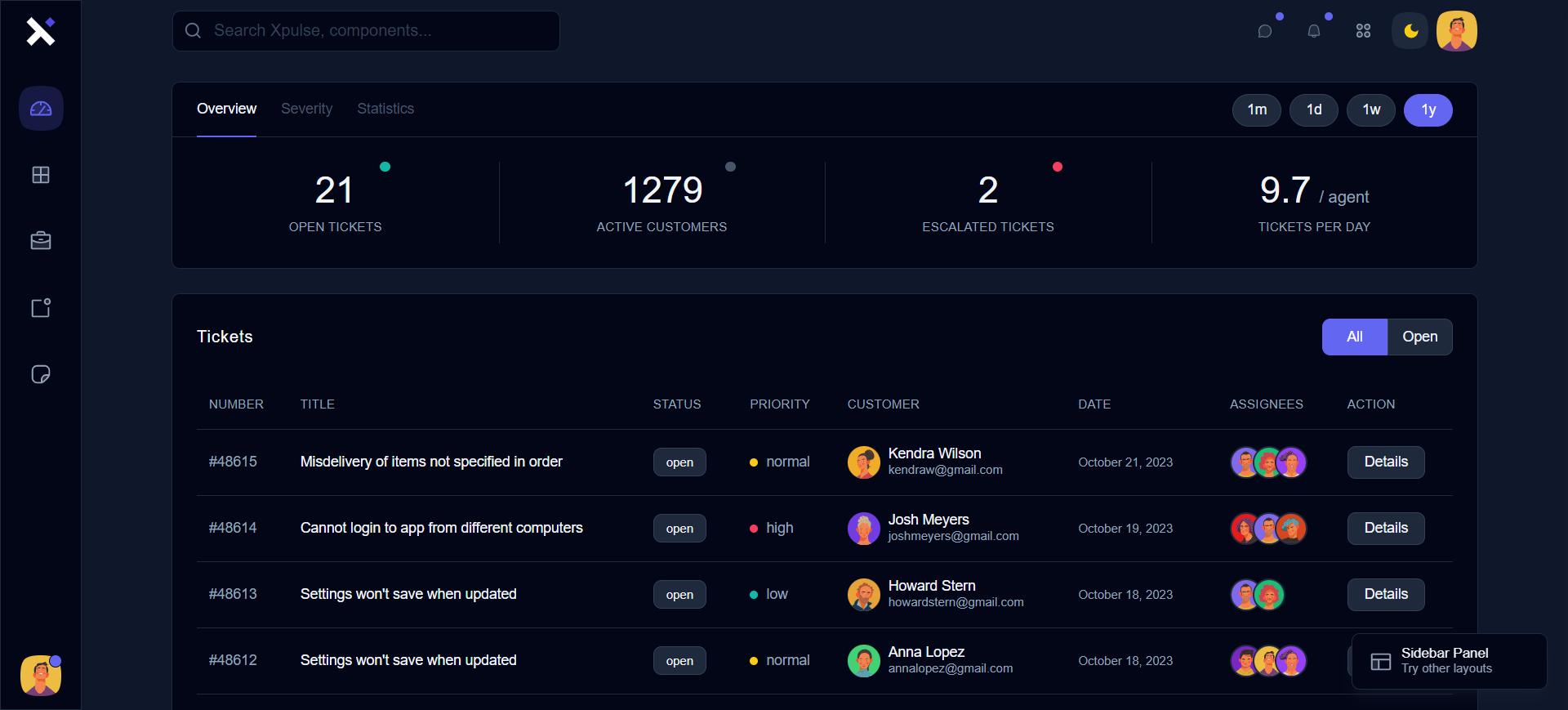Click the Xpulse logo icon

point(40,31)
